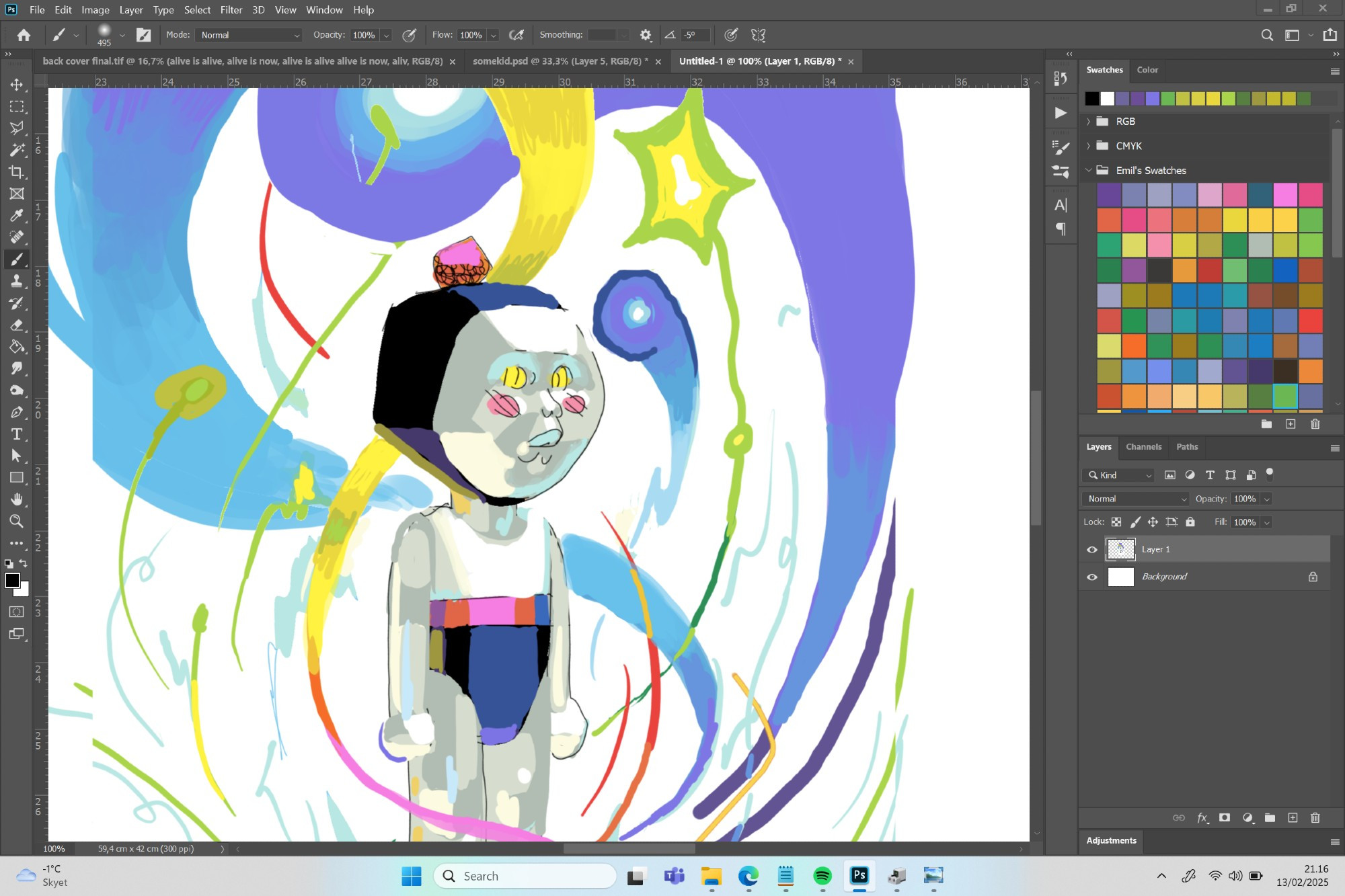Switch to the Color panel tab
Screen dimensions: 1345x896
pos(1147,70)
